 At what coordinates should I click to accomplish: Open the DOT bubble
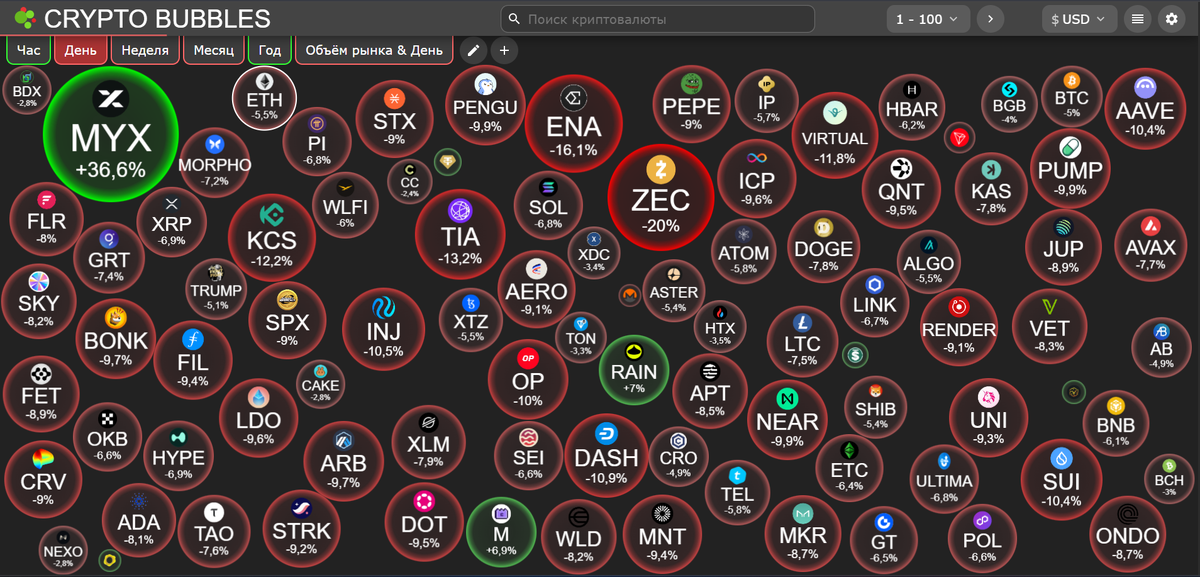[424, 522]
